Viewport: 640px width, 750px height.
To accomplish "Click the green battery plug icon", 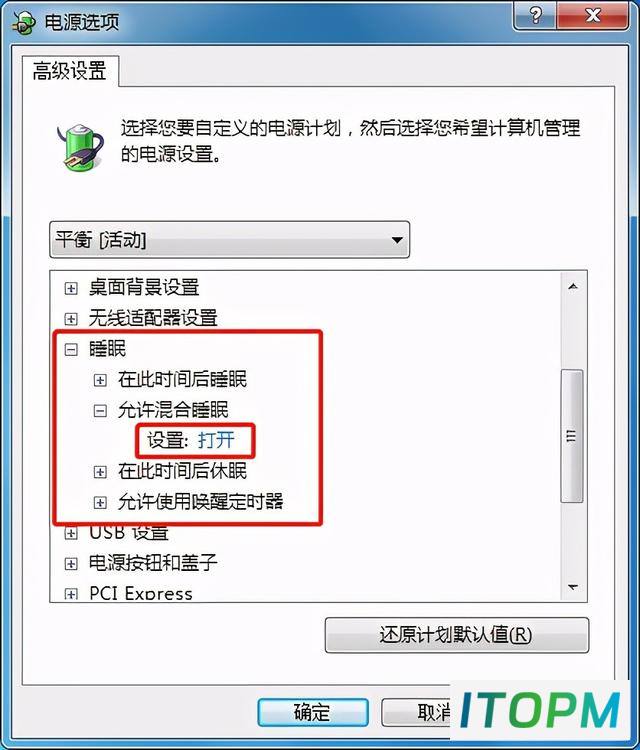I will [80, 146].
